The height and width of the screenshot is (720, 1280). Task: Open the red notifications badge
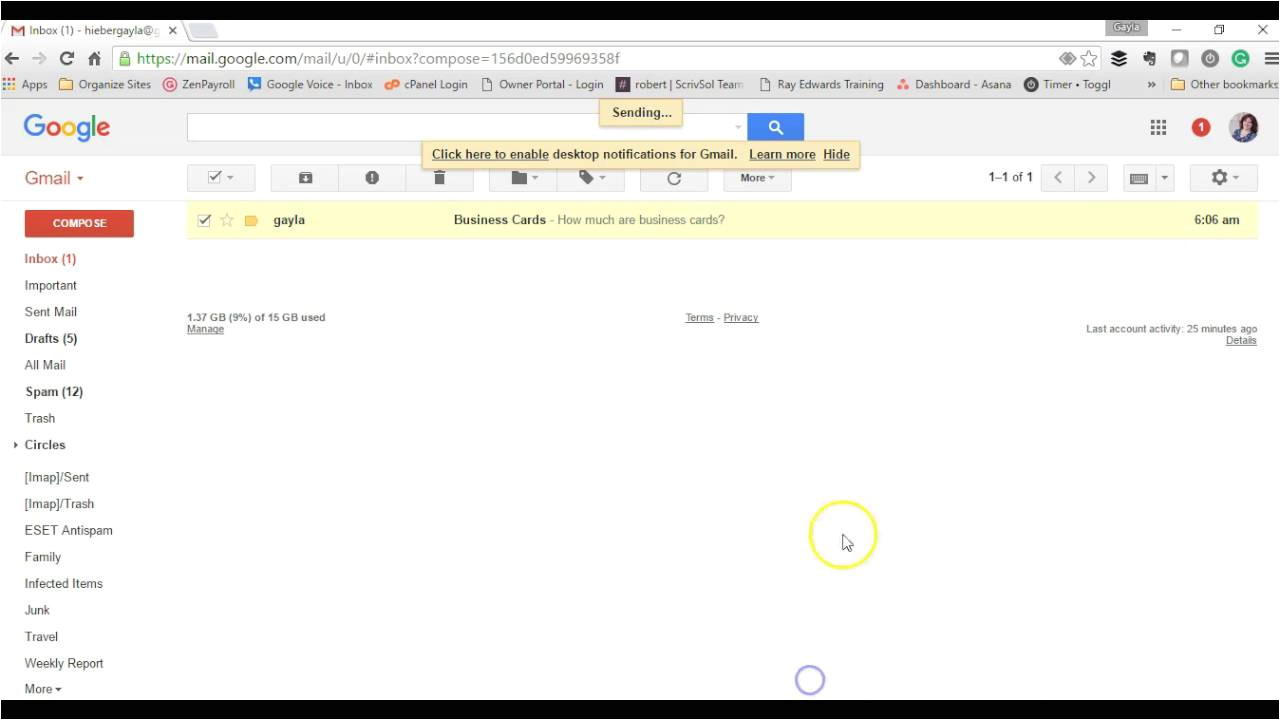1201,127
